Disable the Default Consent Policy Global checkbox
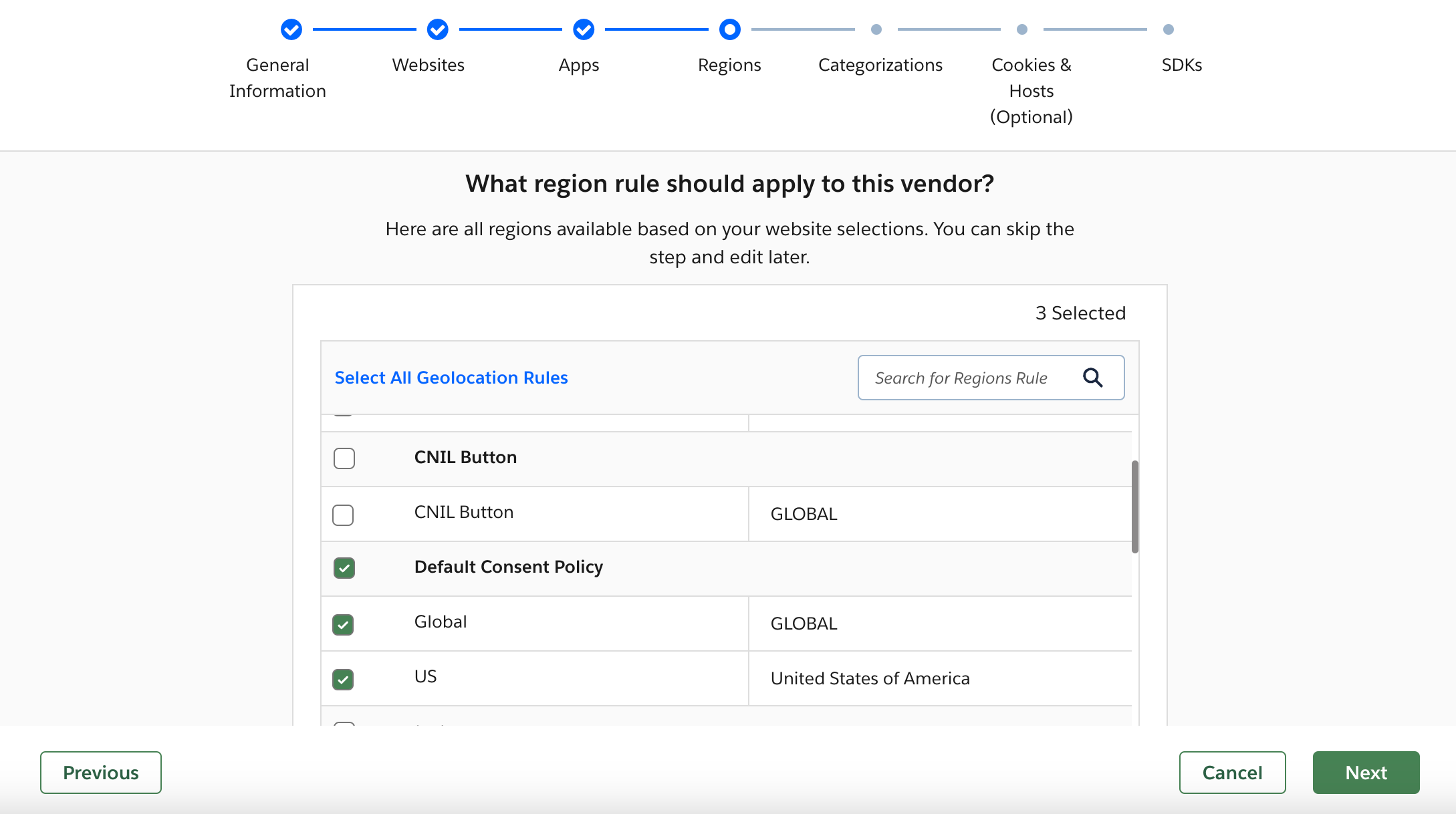 (x=343, y=622)
